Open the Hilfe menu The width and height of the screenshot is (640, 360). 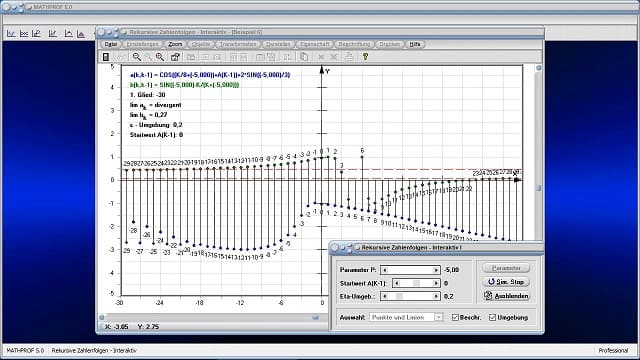tap(415, 44)
